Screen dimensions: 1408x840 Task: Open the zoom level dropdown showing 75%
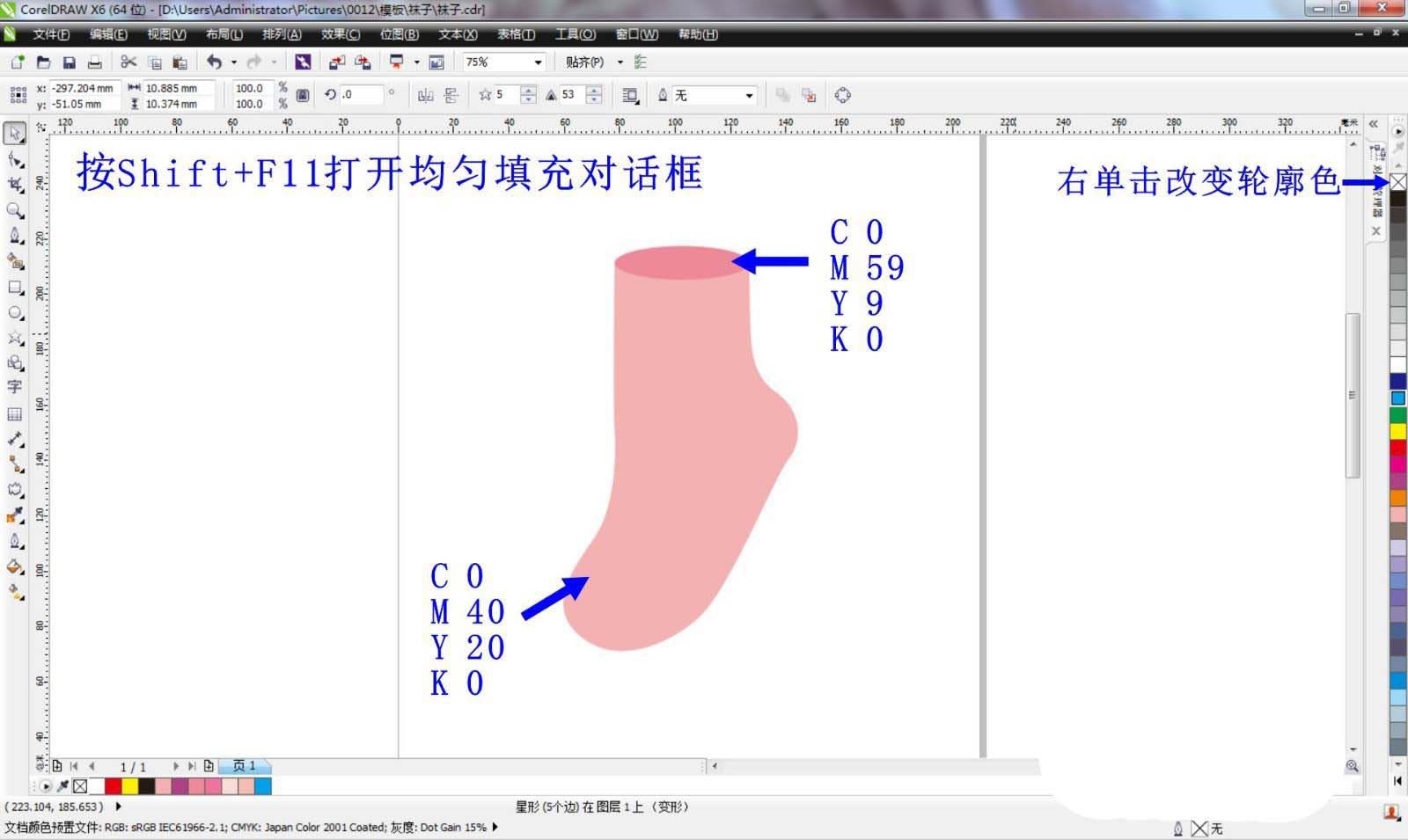coord(539,62)
